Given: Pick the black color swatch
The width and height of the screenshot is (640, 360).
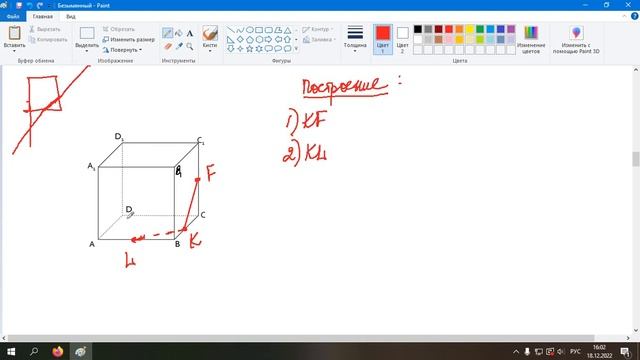Looking at the screenshot, I should click(x=418, y=29).
